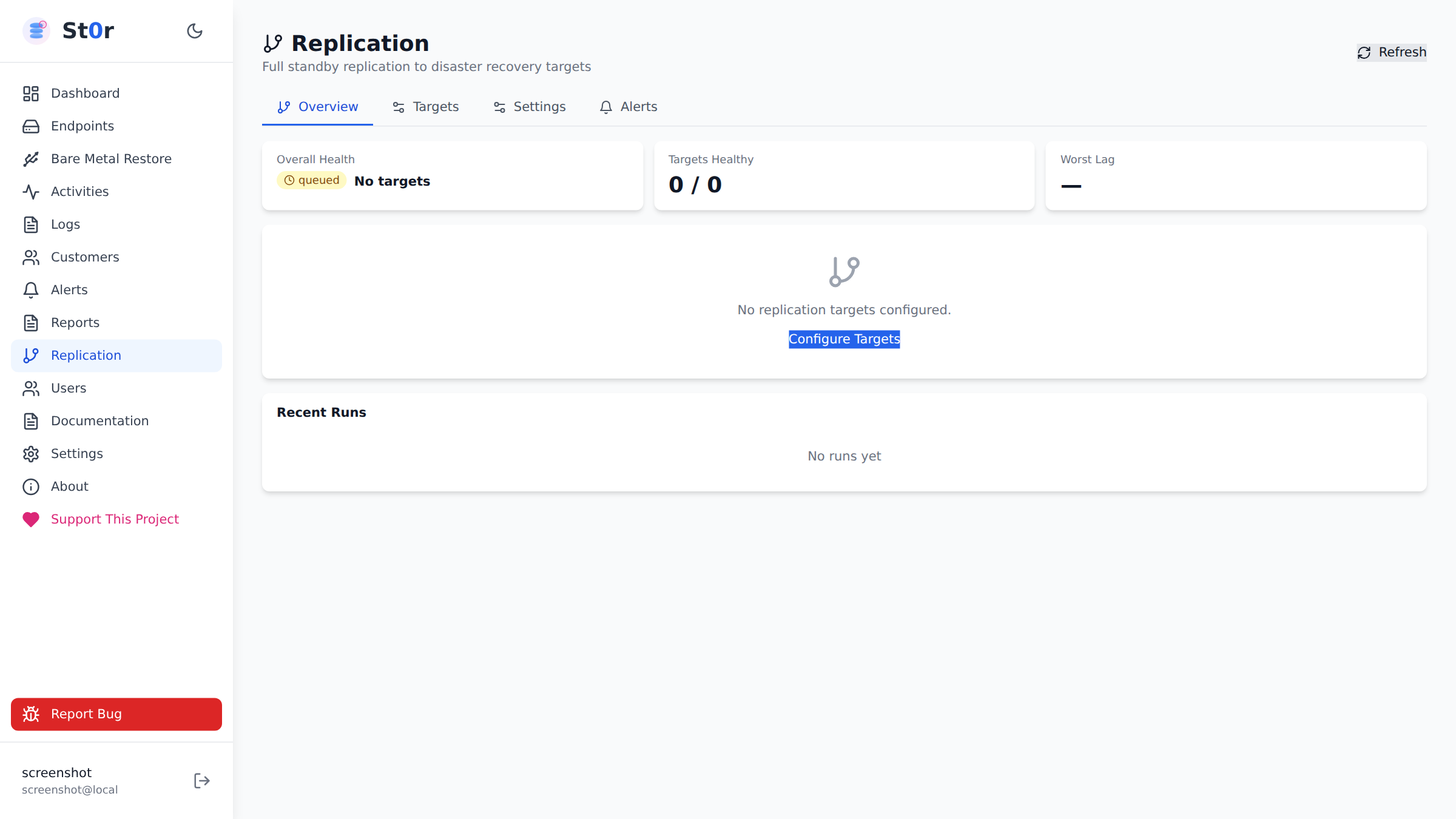This screenshot has height=819, width=1456.
Task: Select the Users sidebar icon
Action: point(31,388)
